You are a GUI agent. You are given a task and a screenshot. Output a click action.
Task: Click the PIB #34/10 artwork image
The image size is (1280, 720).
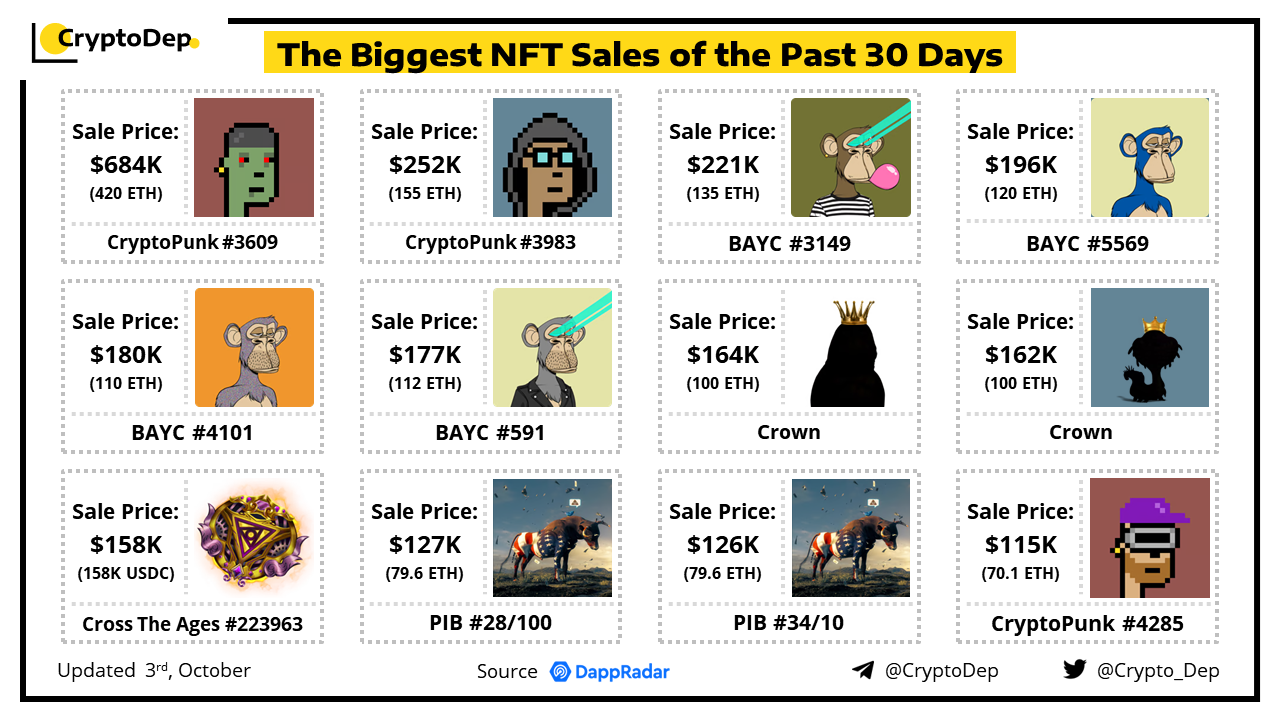(x=850, y=538)
